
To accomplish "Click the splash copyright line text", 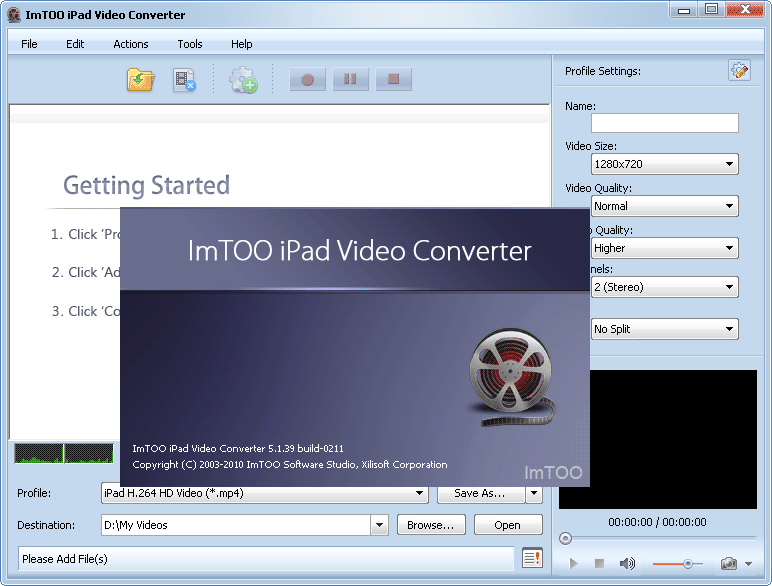I will click(290, 464).
